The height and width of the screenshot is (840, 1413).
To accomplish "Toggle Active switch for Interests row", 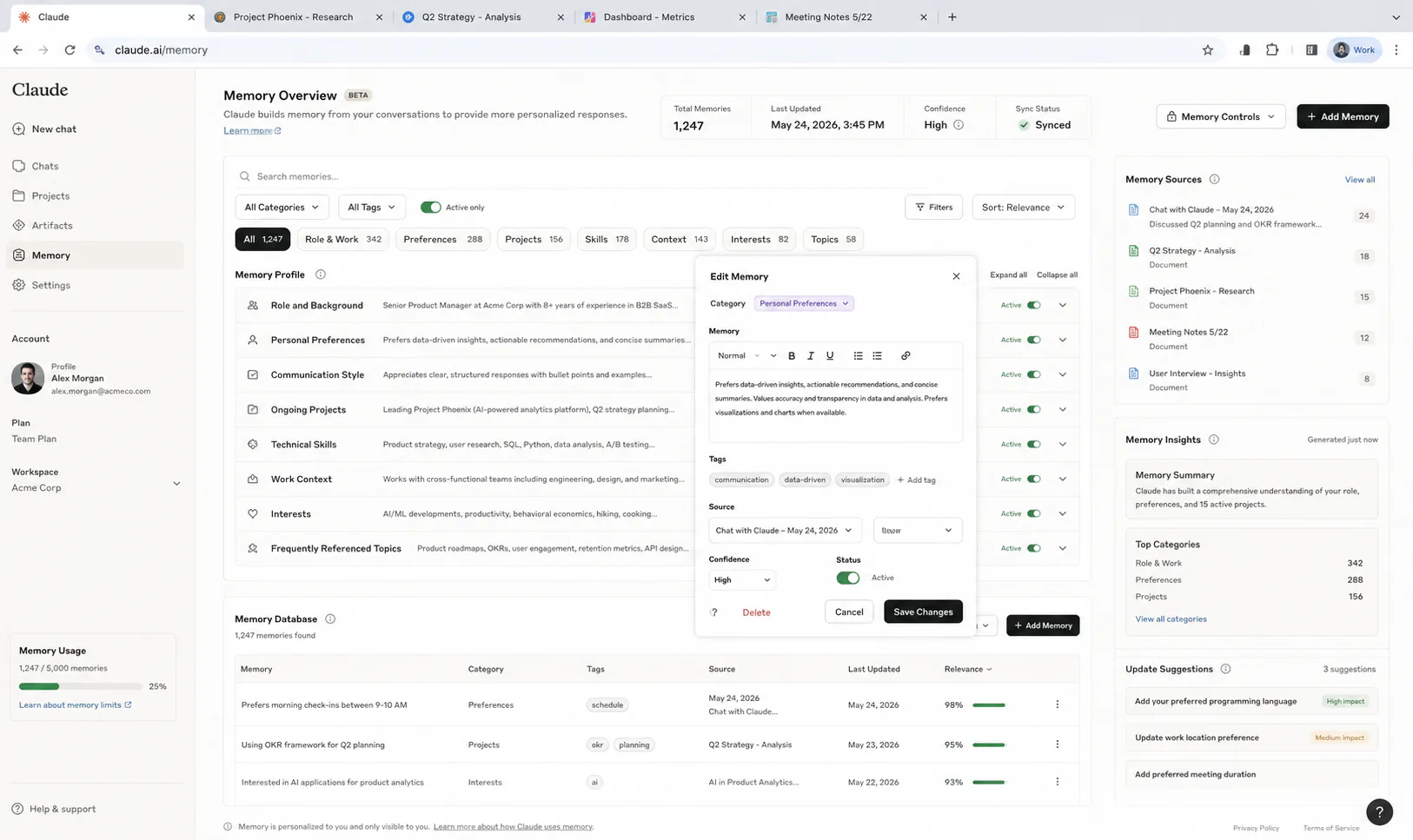I will pos(1033,513).
